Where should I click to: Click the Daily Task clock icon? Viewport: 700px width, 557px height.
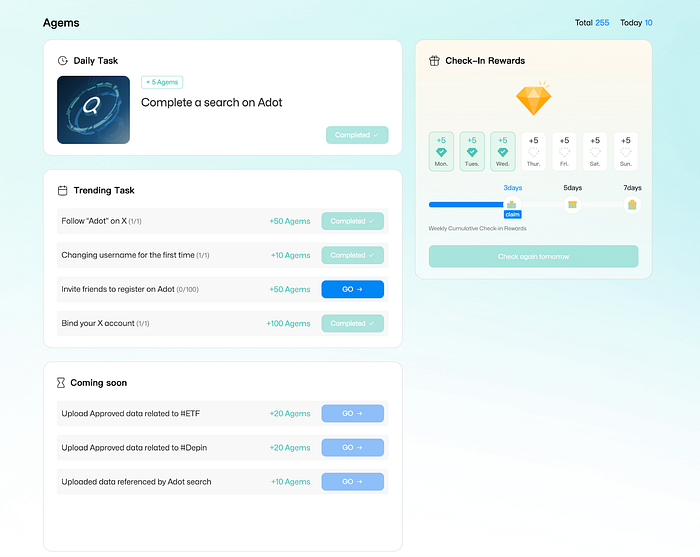point(63,61)
